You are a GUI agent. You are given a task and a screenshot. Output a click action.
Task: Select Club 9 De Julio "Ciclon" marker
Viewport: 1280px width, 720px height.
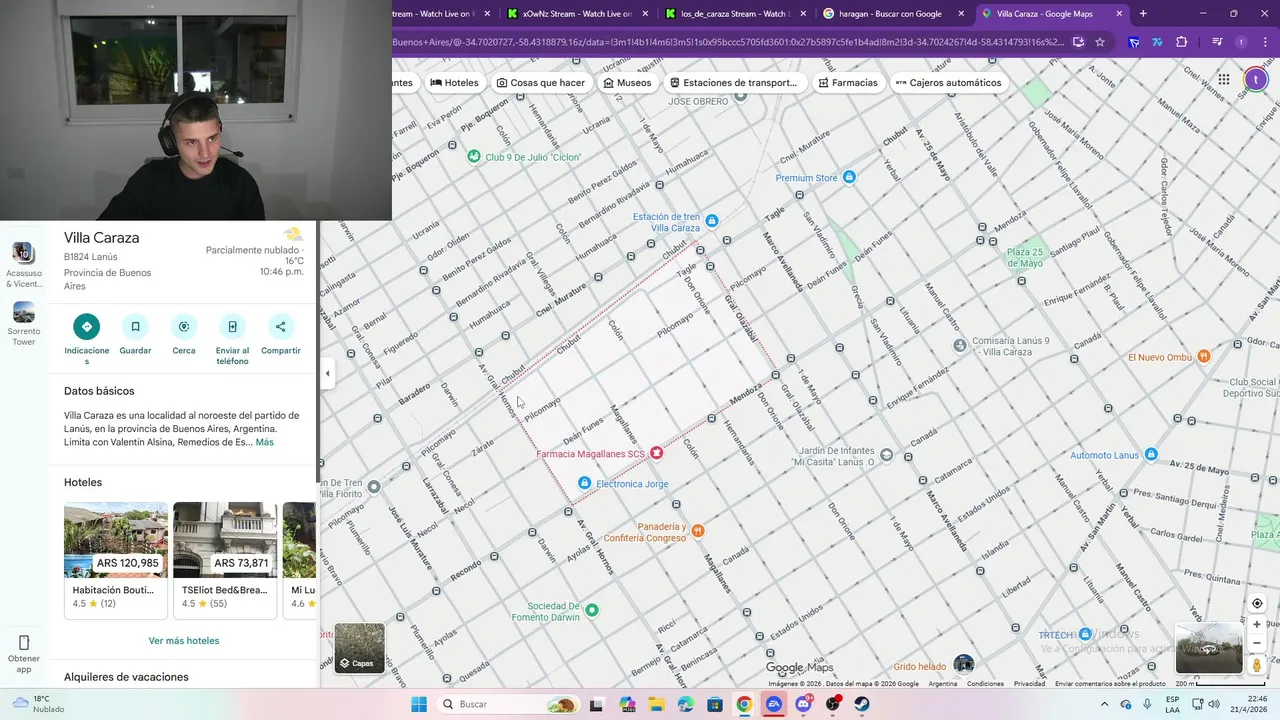tap(474, 157)
